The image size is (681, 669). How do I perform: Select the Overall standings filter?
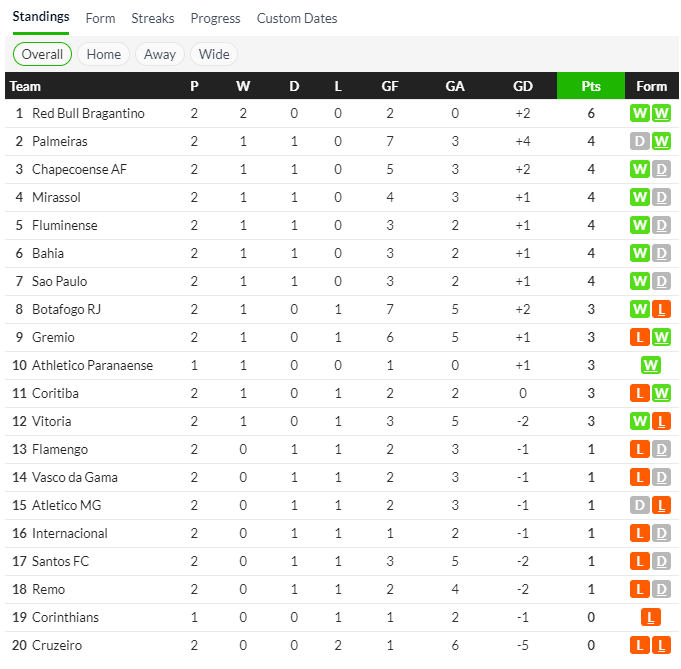tap(42, 54)
